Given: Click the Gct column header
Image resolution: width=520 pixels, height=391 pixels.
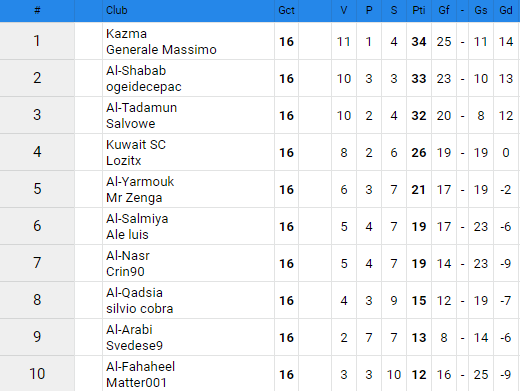Looking at the screenshot, I should tap(286, 10).
